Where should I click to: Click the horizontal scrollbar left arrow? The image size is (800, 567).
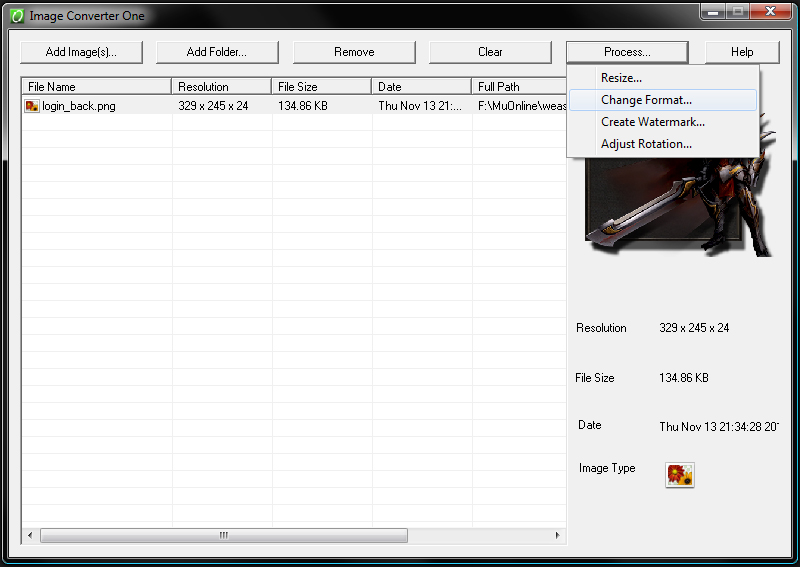(30, 536)
